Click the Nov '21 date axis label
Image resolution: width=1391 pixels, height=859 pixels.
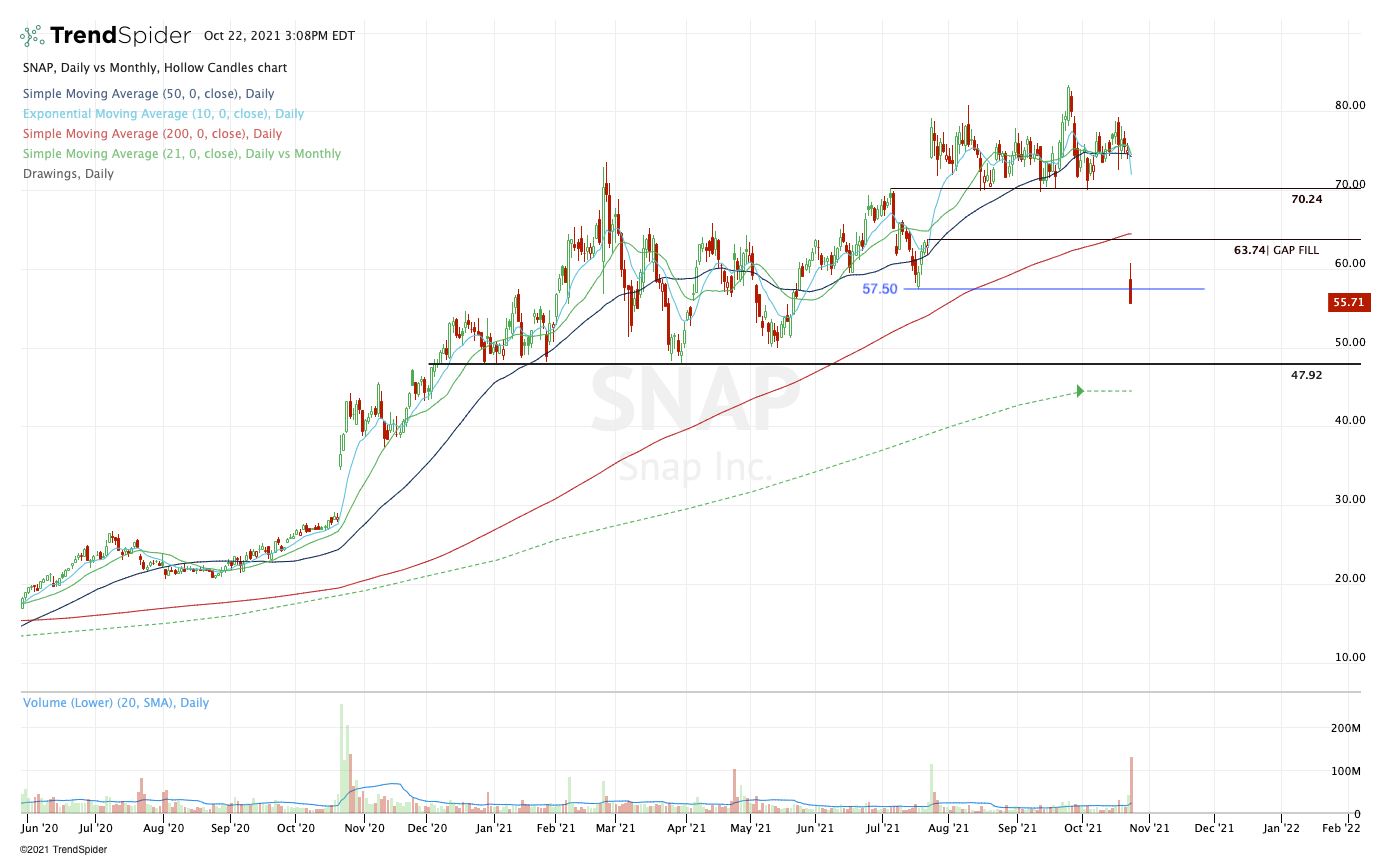click(x=1149, y=827)
